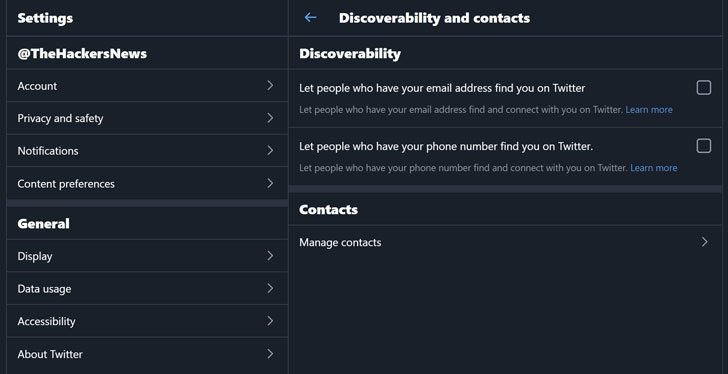The width and height of the screenshot is (728, 374).
Task: Open the Accessibility settings item
Action: coord(147,321)
